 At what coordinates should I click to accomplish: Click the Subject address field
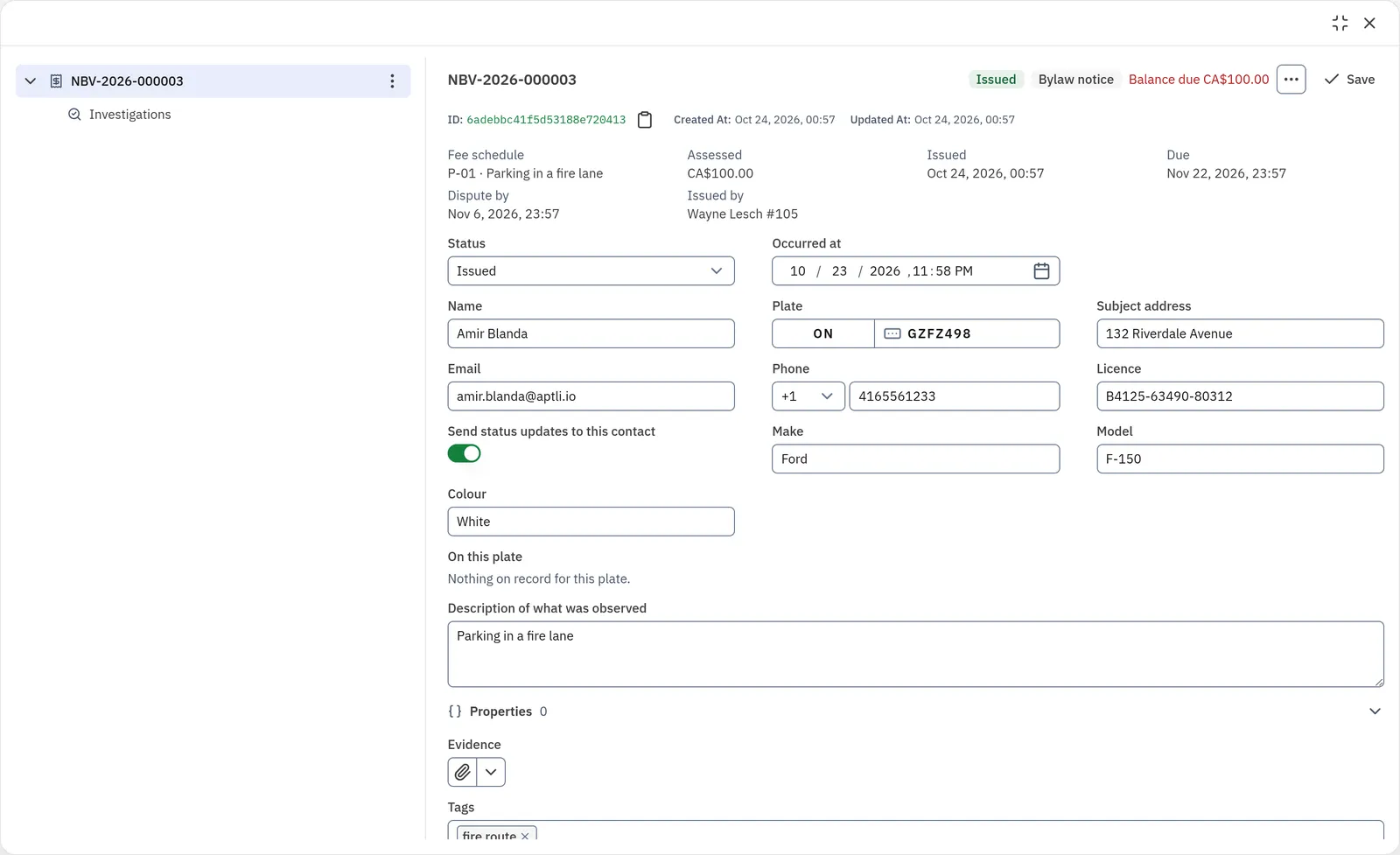point(1240,333)
